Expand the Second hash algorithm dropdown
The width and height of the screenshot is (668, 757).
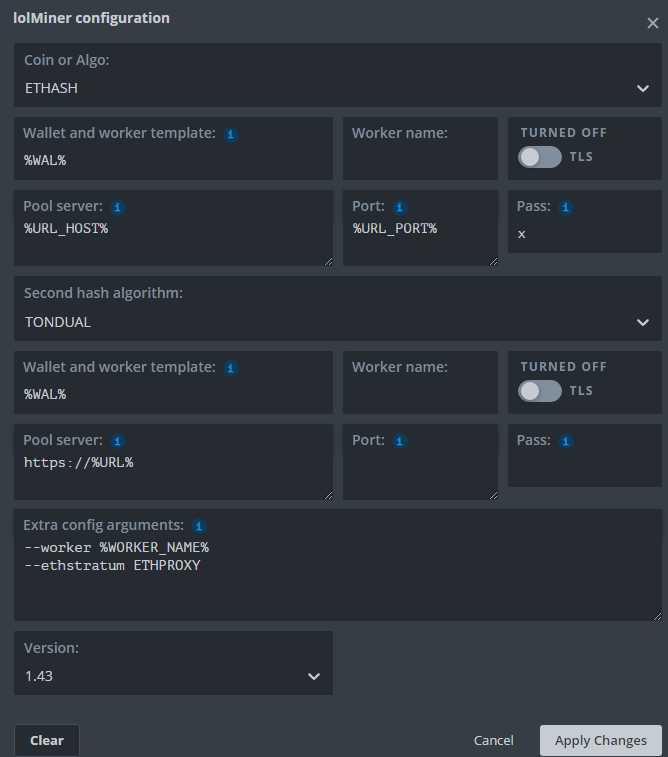[x=338, y=308]
